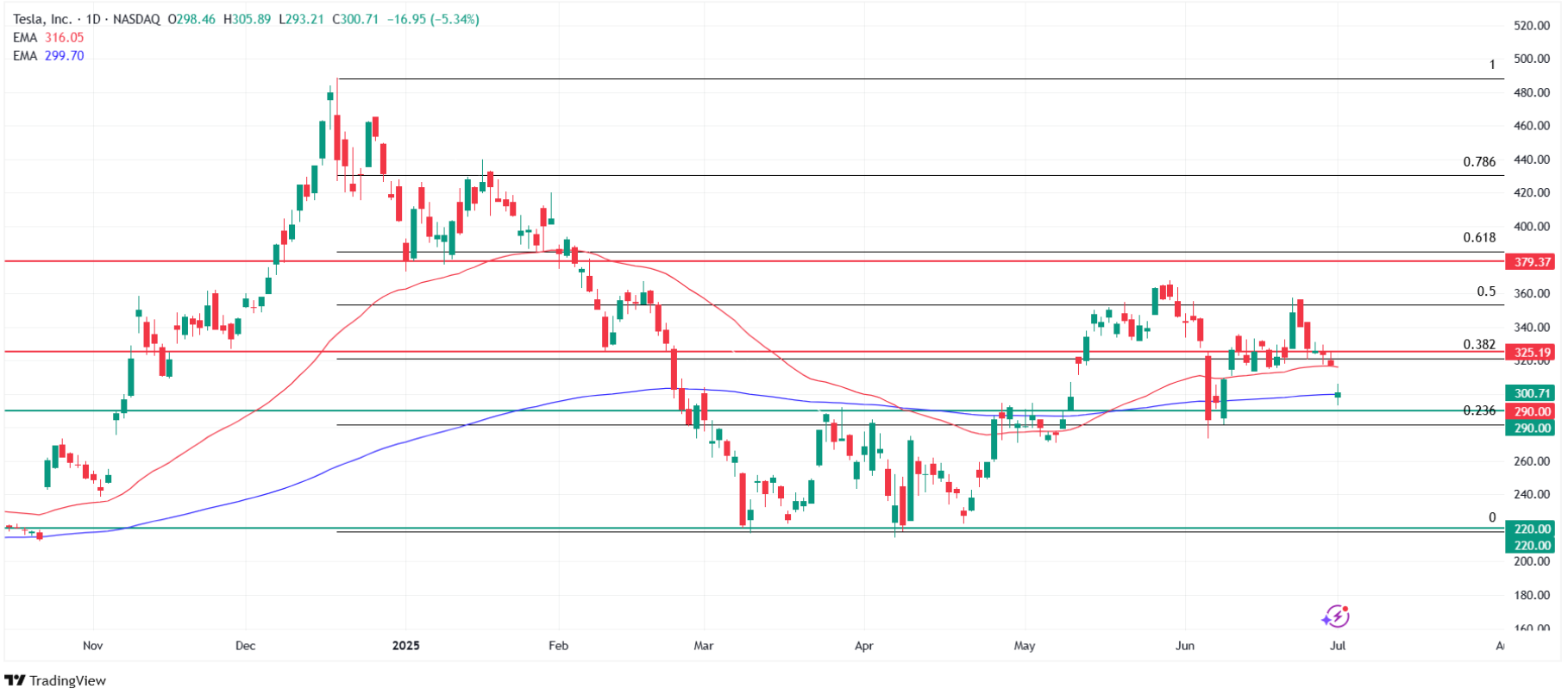Viewport: 1568px width, 695px height.
Task: Click the EMA 299.70 indicator legend
Action: pyautogui.click(x=48, y=55)
